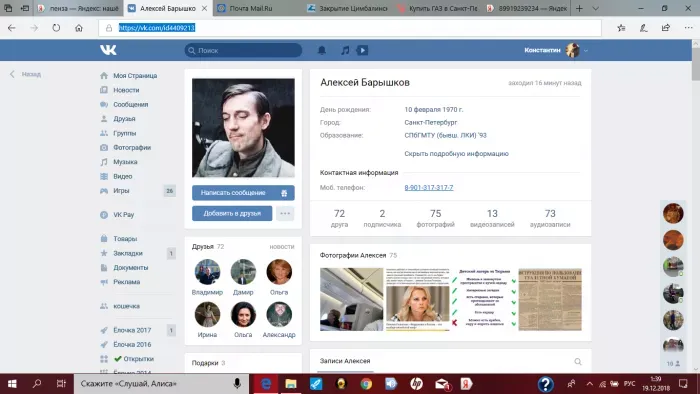Image resolution: width=700 pixels, height=394 pixels.
Task: Open 72 друга counter
Action: tap(339, 218)
